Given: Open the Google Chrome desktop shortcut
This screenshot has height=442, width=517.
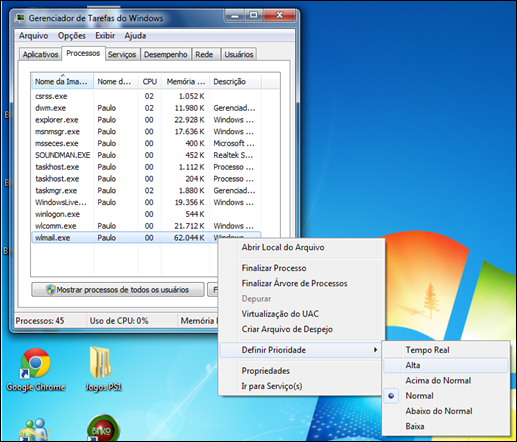Looking at the screenshot, I should tap(35, 369).
